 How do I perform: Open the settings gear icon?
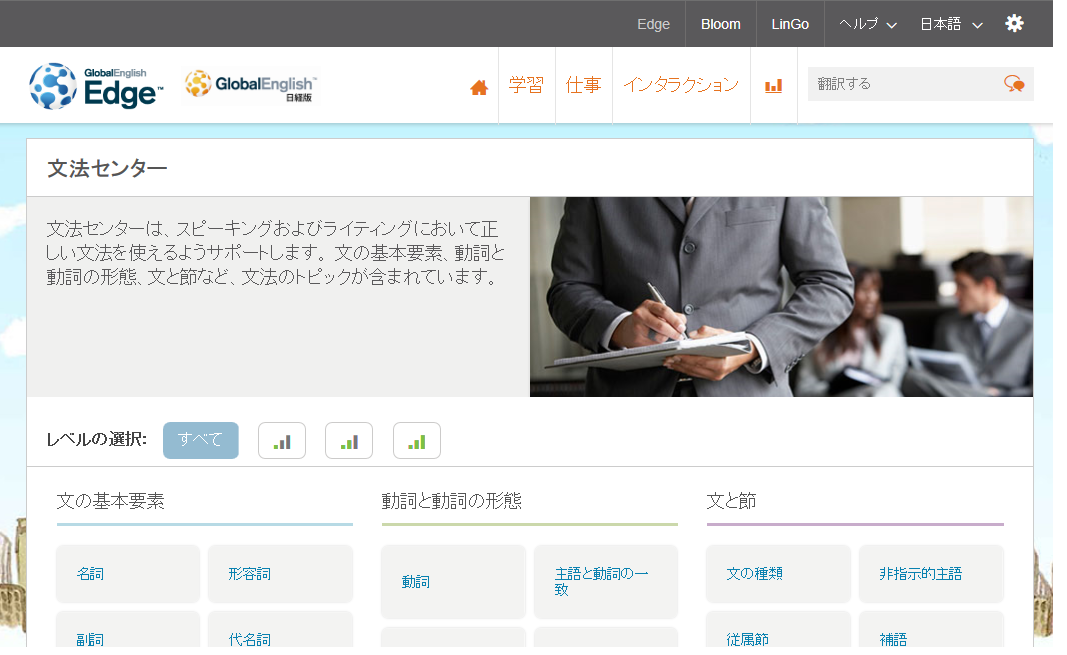click(1014, 24)
